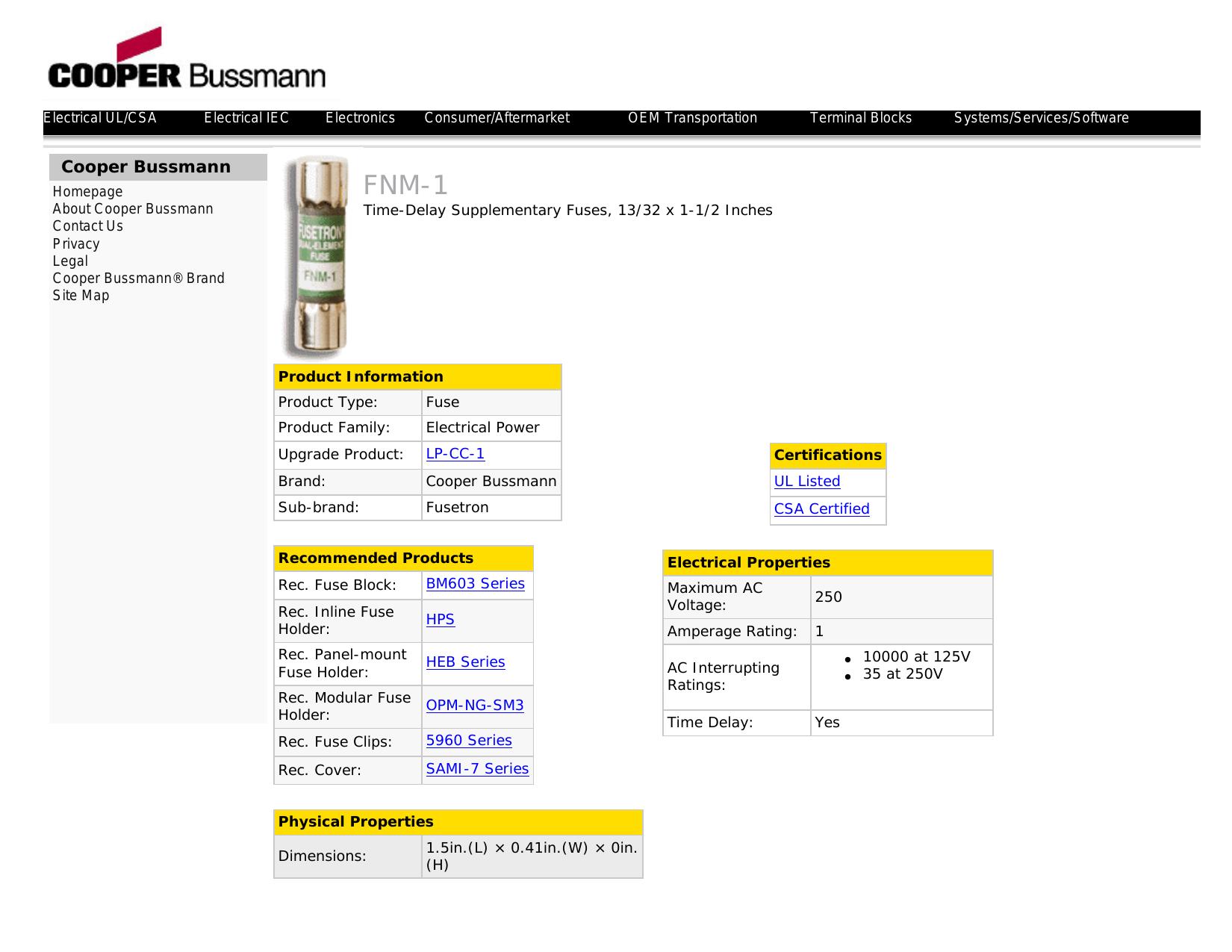Click the Cooper Bussmann sidebar heading
The image size is (1232, 952).
click(146, 167)
